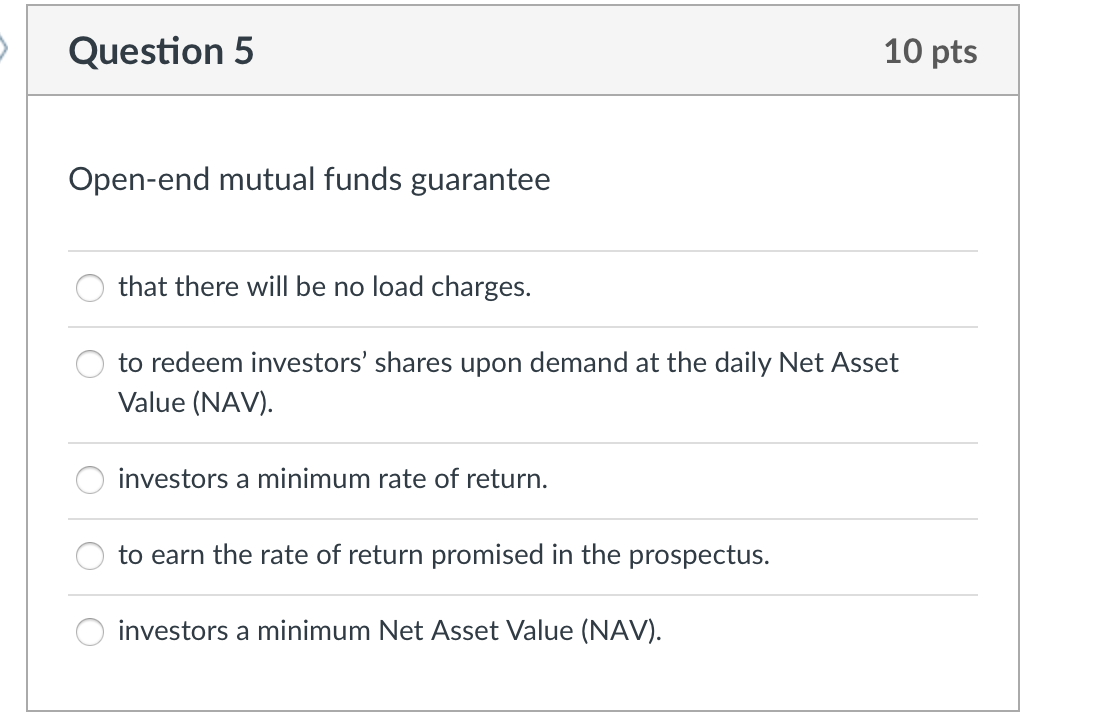
Task: Click the question prompt 'Open-end mutual funds guarantee'
Action: [308, 180]
